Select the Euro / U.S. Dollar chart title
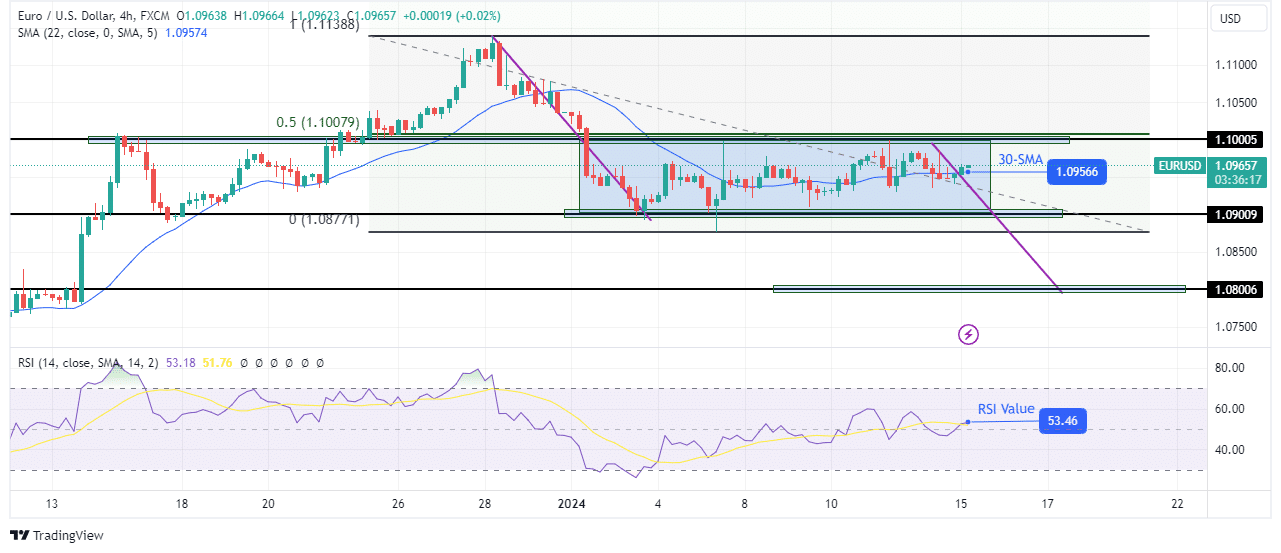The image size is (1281, 553). [78, 16]
